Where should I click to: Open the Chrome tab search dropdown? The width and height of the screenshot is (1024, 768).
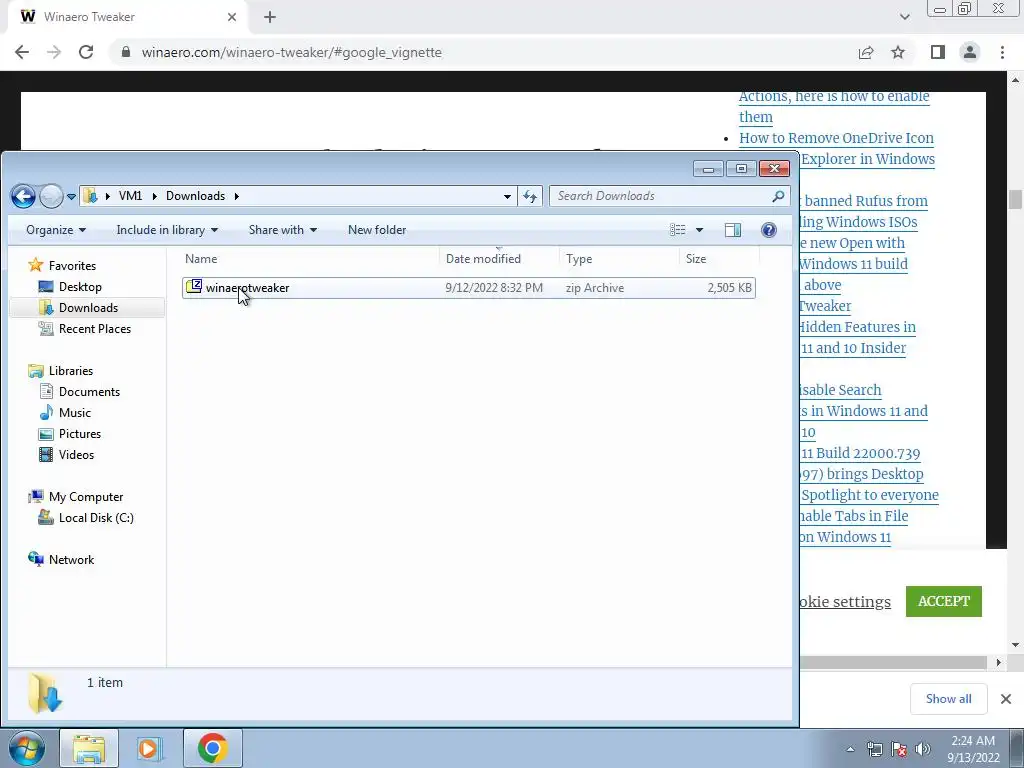[904, 17]
